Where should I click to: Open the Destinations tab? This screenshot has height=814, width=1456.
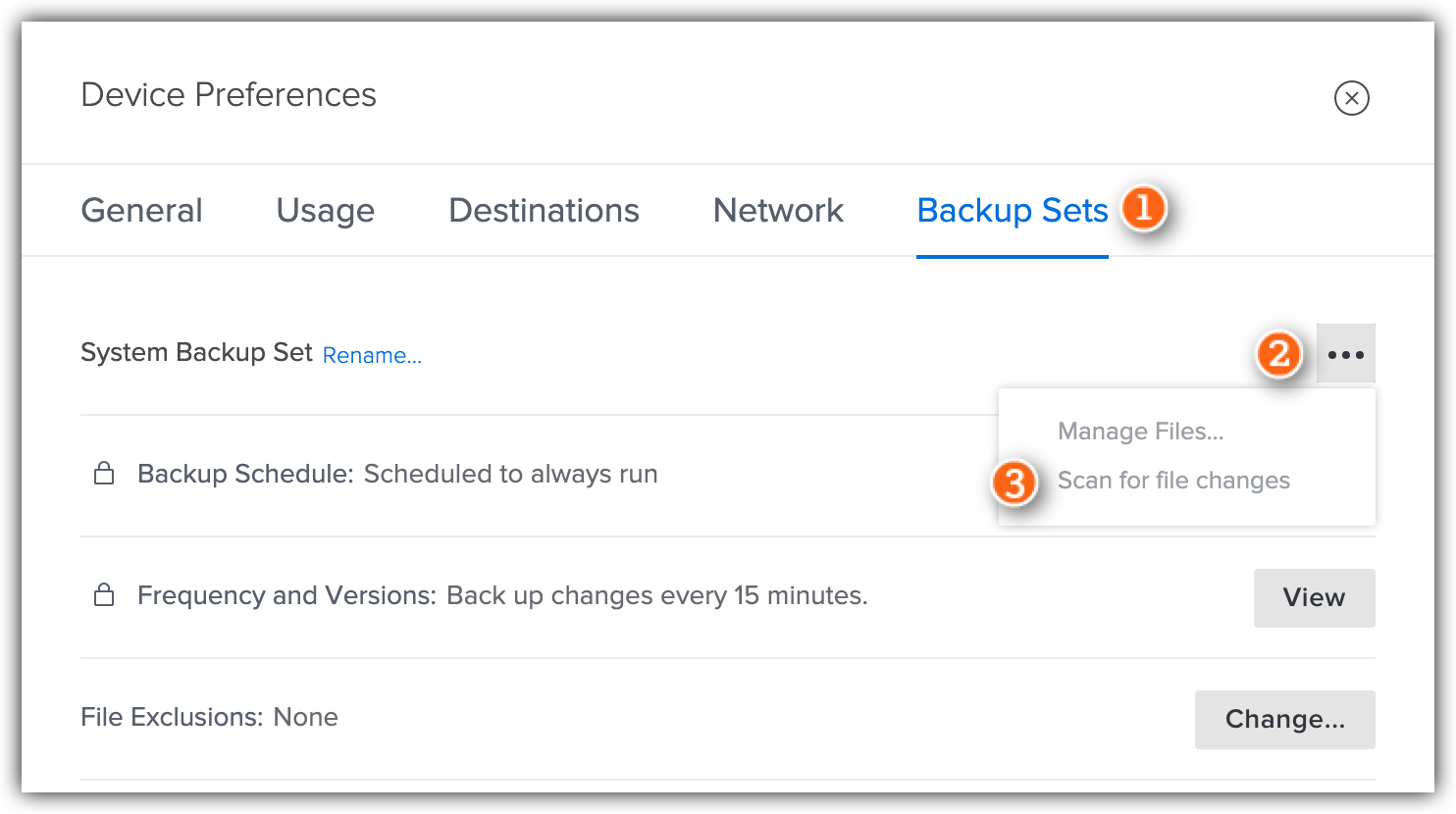click(544, 210)
